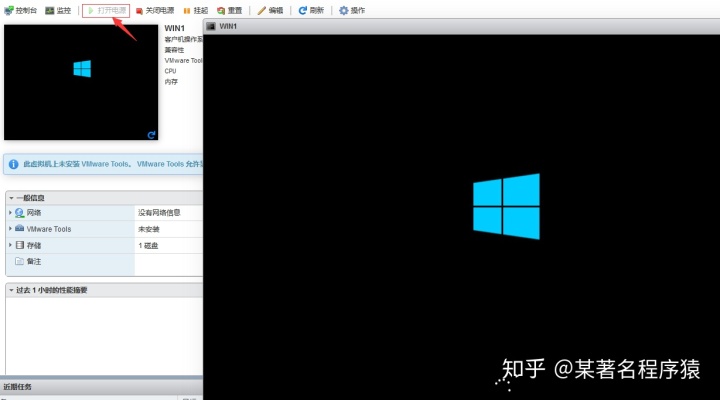This screenshot has width=720, height=400.
Task: Select the 没有网络信息 value text
Action: pos(159,213)
